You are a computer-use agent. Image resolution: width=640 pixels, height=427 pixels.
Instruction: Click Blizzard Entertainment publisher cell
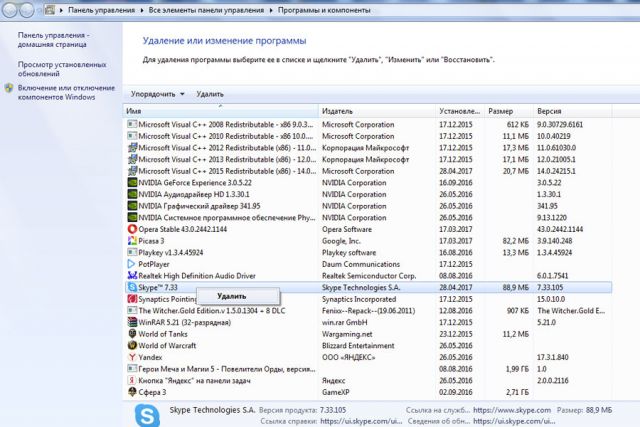[358, 345]
